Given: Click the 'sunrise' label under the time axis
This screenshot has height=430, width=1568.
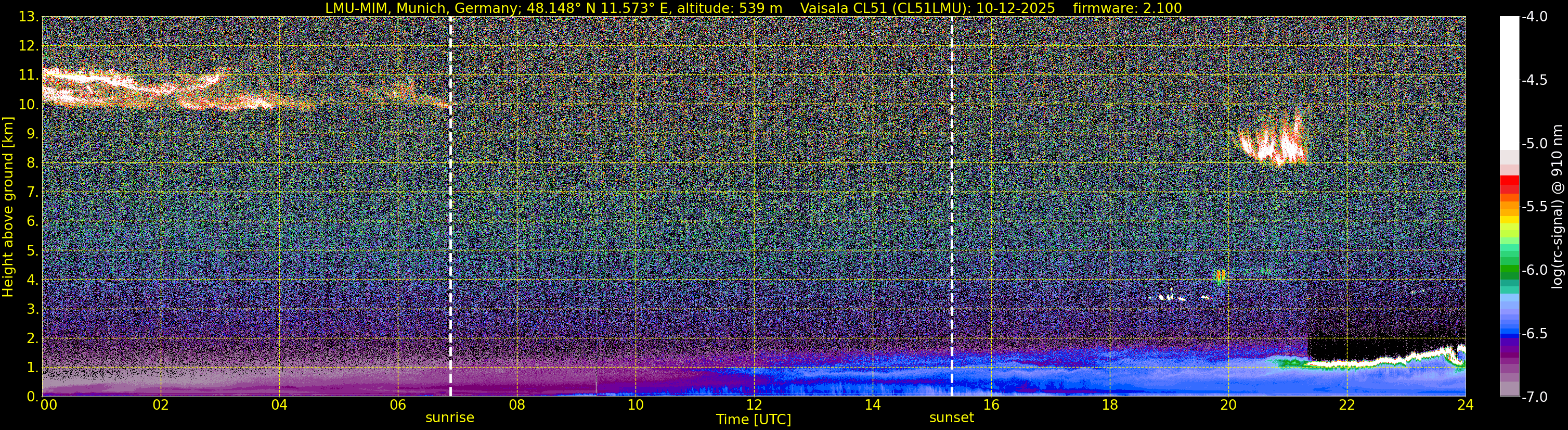Looking at the screenshot, I should point(450,418).
